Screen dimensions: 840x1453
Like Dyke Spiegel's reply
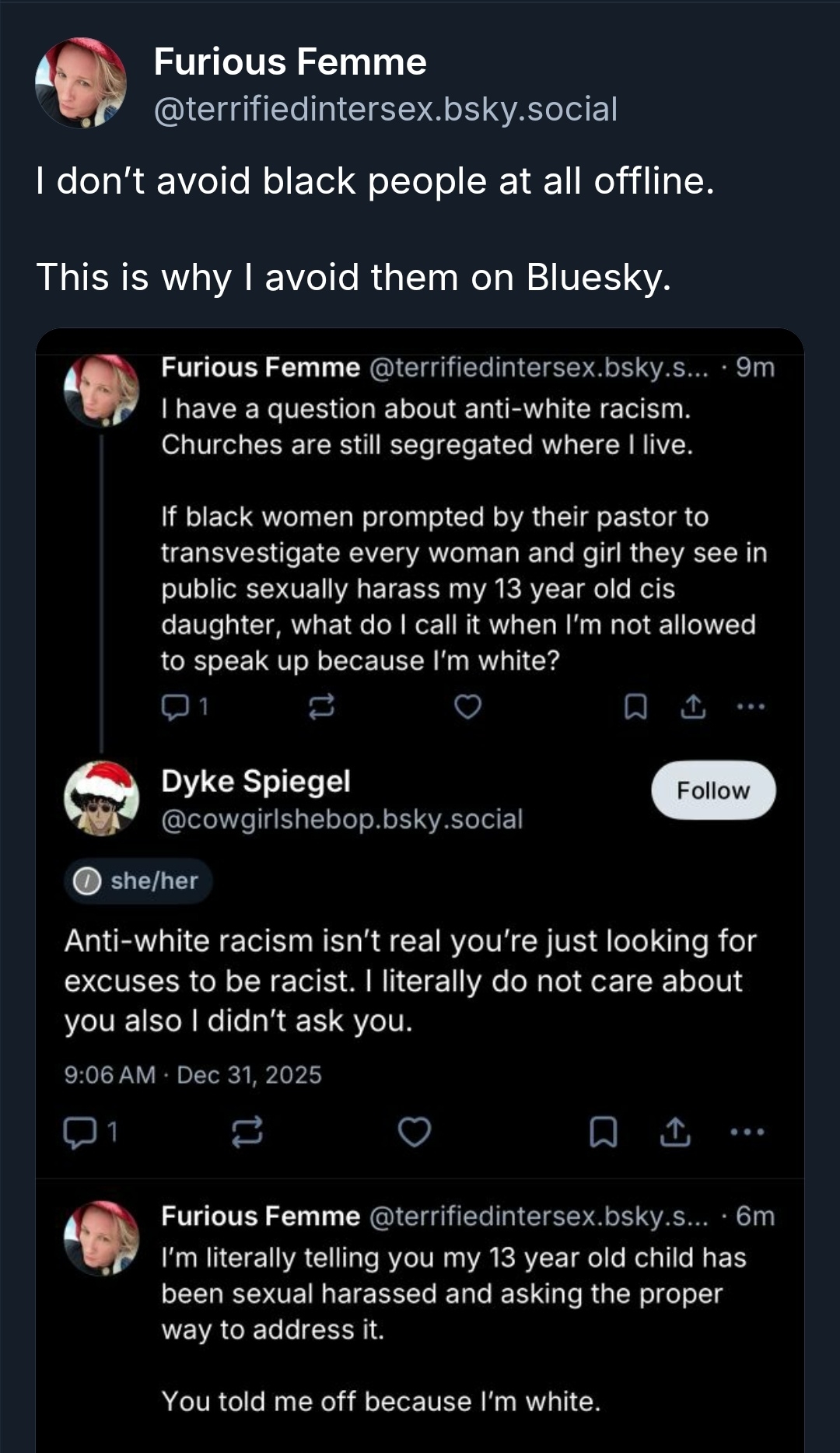[414, 1132]
